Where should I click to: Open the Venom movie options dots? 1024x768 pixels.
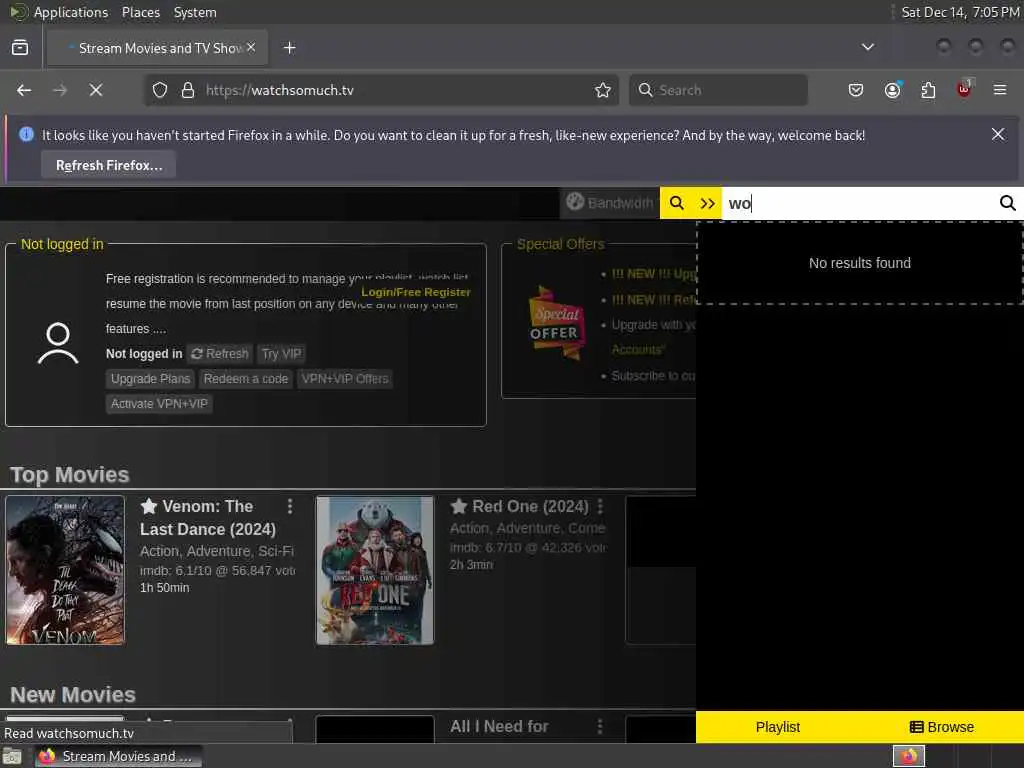(x=290, y=506)
